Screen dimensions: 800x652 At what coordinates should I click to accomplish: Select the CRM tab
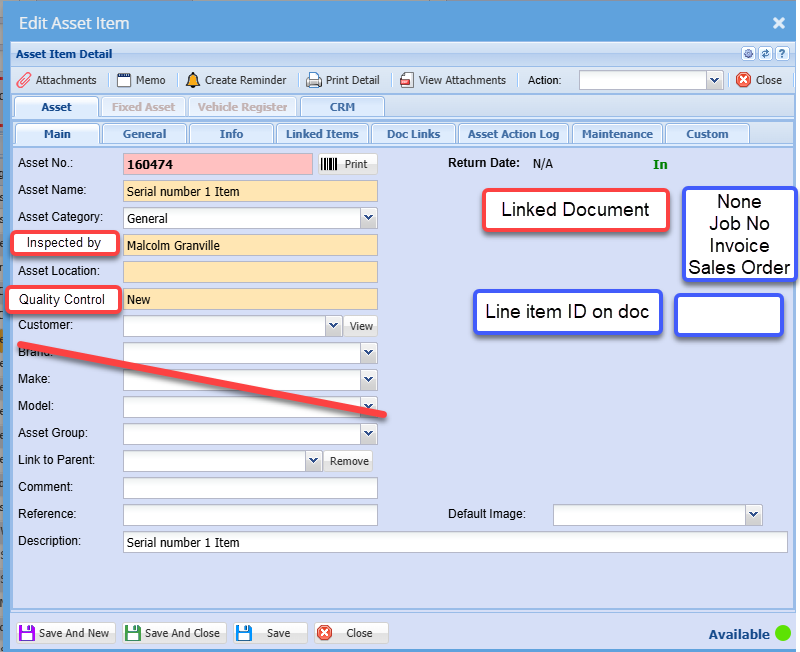(x=342, y=107)
